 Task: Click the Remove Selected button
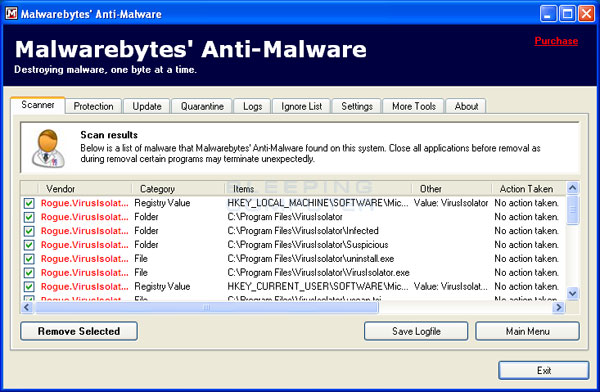tap(79, 331)
